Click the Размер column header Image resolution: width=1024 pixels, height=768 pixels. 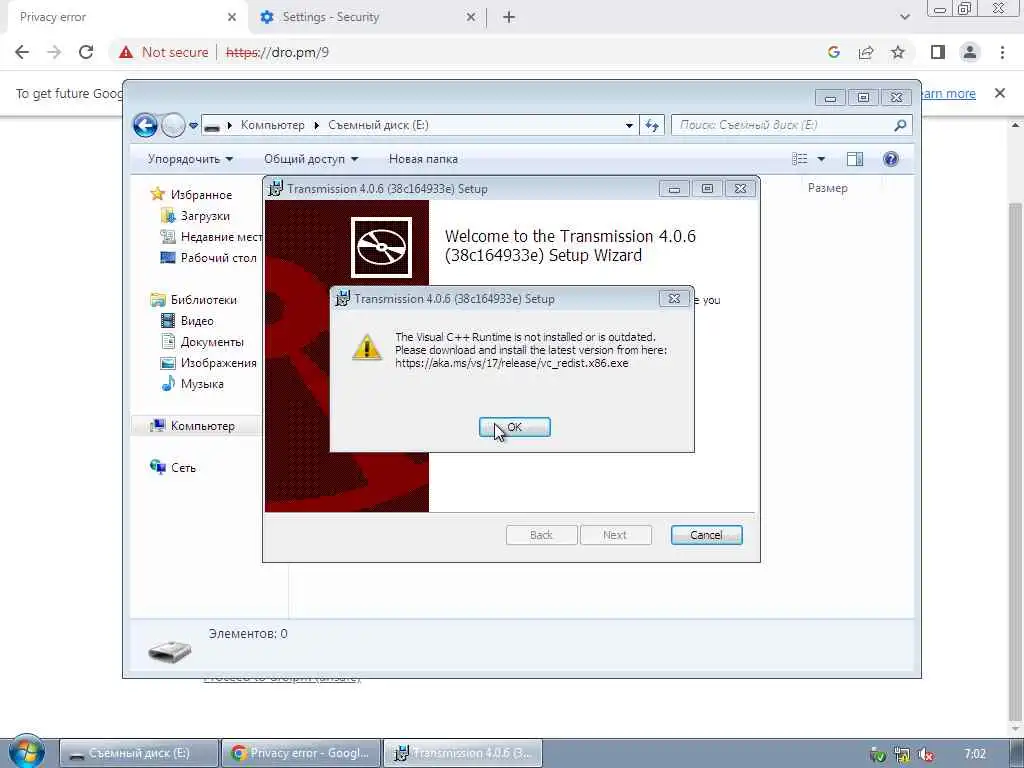827,188
